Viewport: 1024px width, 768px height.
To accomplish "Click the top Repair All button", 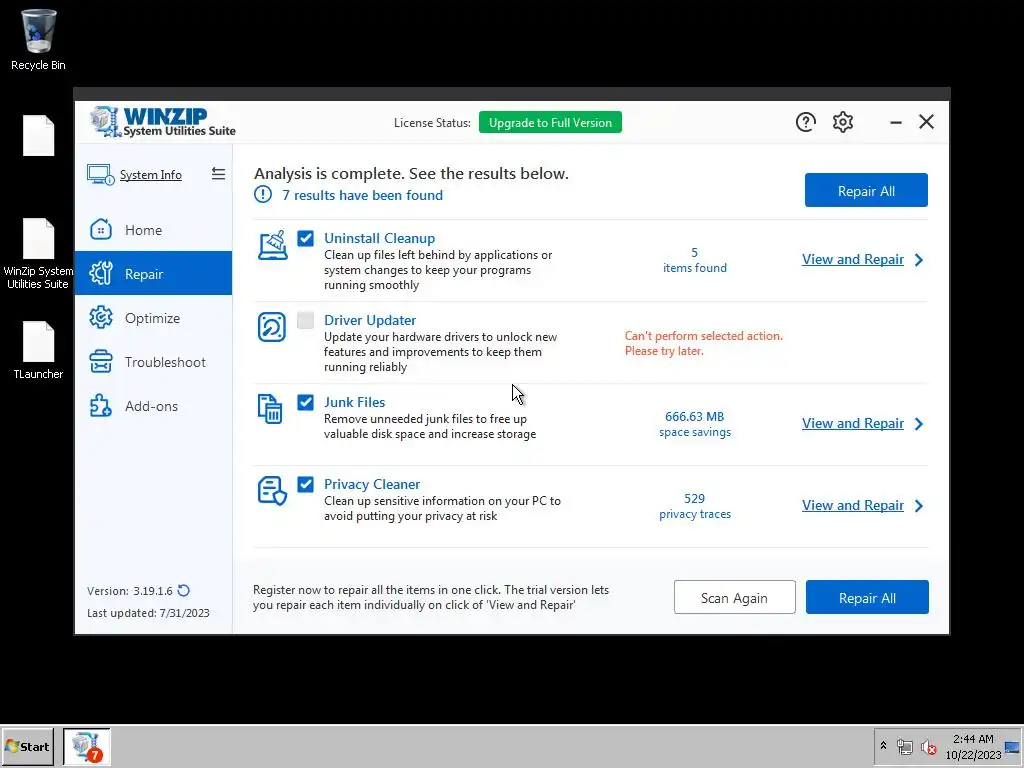I will [866, 190].
